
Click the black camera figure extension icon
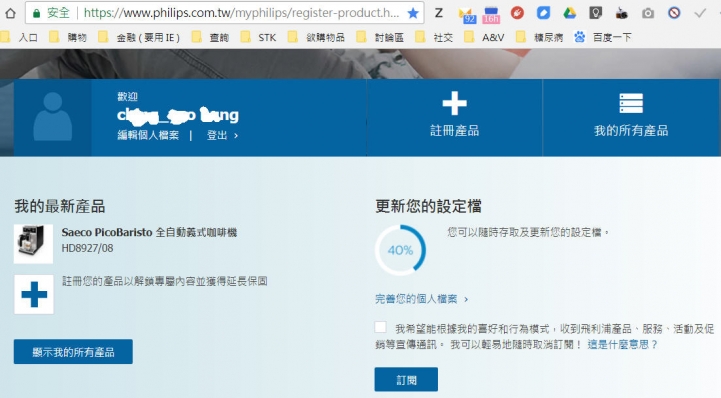click(x=622, y=13)
